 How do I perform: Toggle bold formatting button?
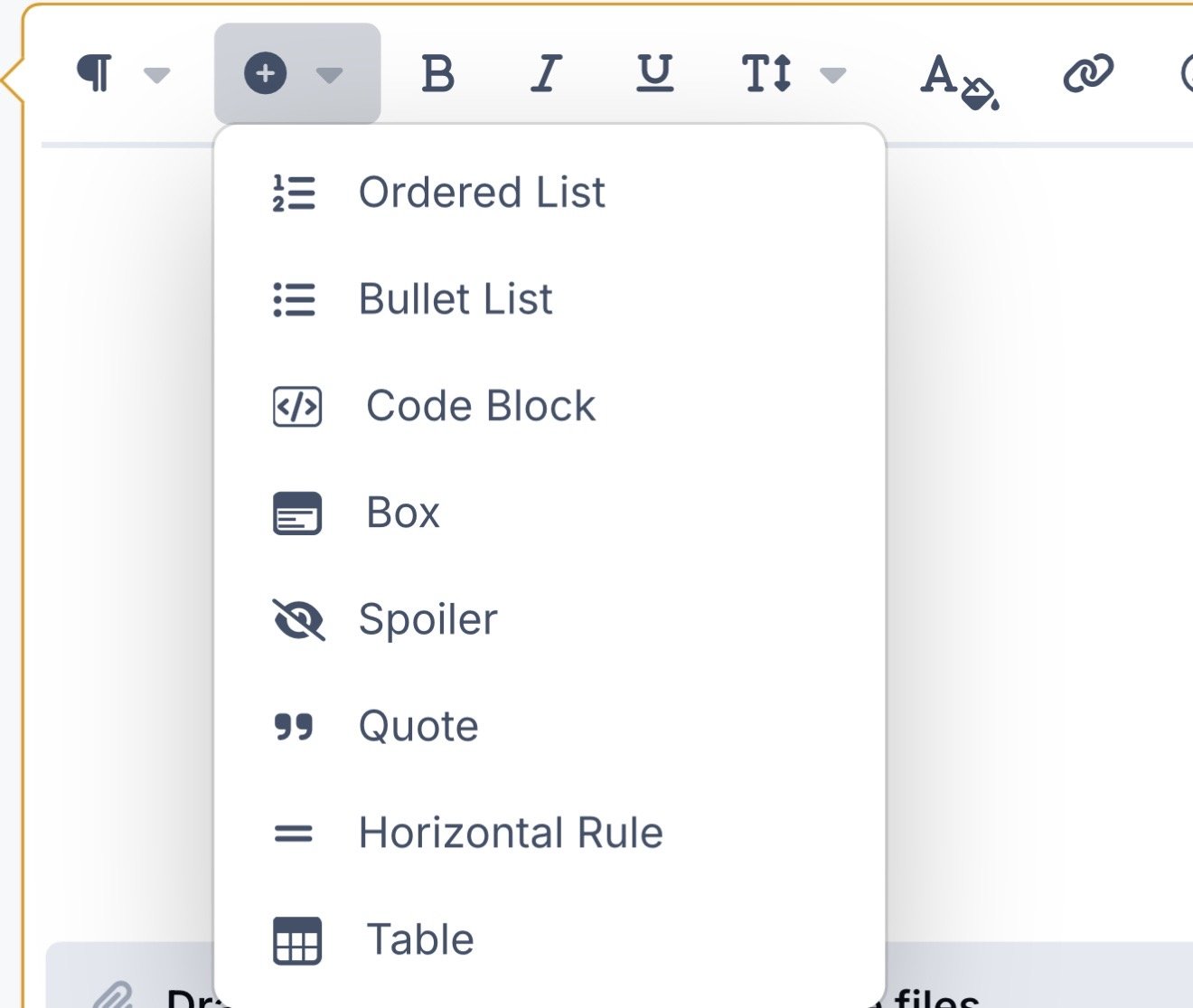[x=438, y=73]
